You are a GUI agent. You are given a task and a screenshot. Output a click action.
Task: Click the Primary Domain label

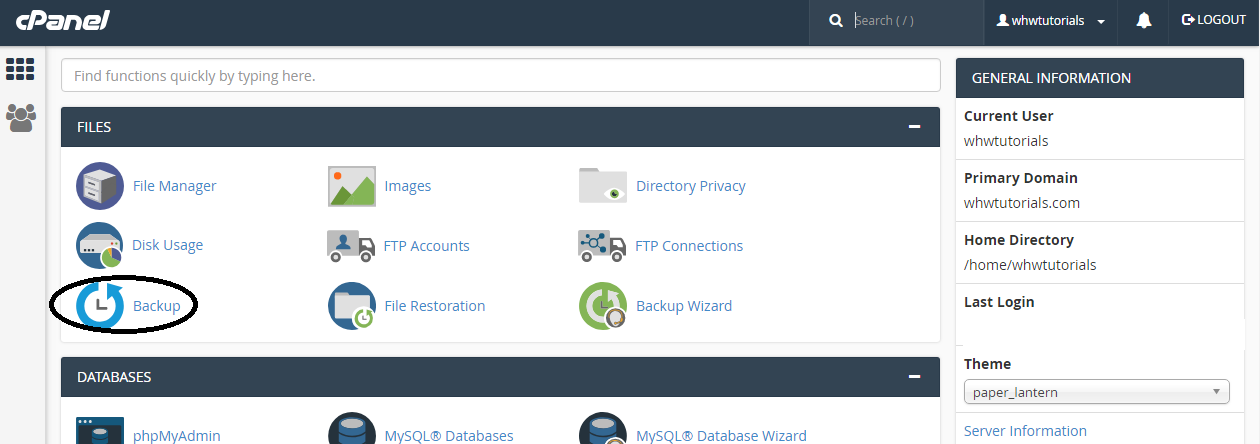point(1021,178)
